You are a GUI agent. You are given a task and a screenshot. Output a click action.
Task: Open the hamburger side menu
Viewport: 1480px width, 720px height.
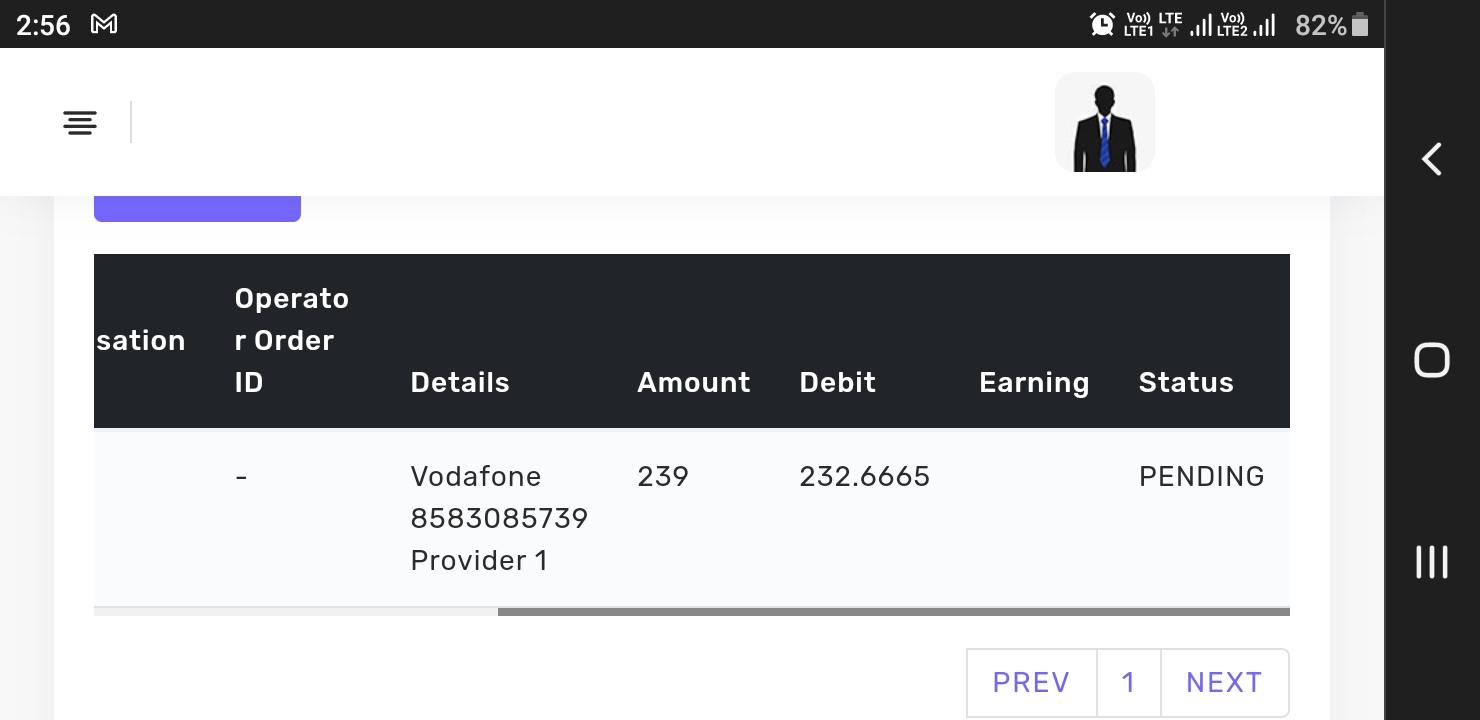[80, 122]
